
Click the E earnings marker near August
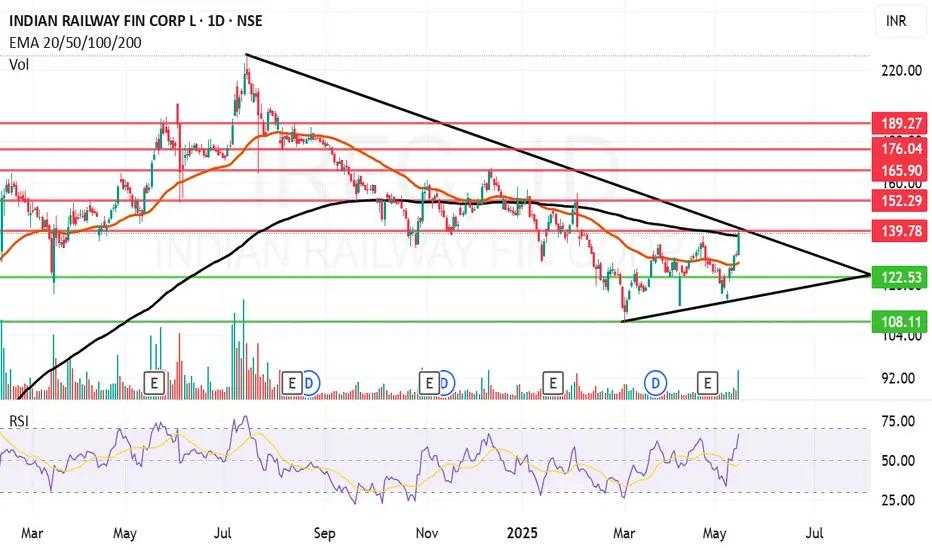pos(292,384)
